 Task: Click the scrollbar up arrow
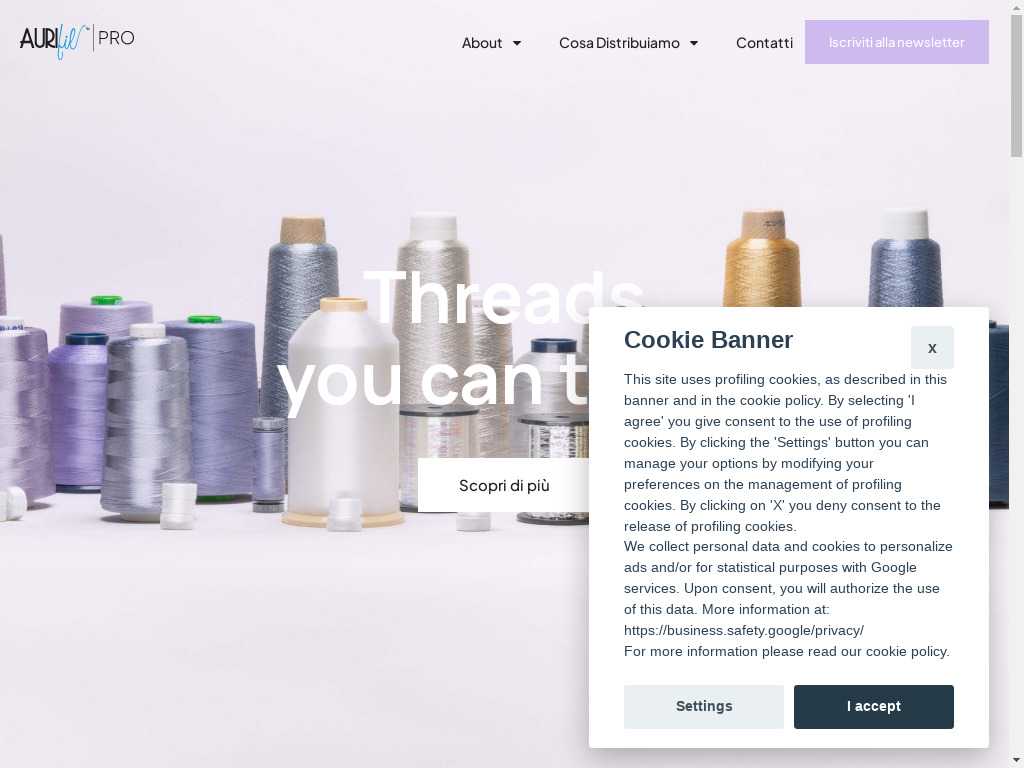(x=1016, y=6)
